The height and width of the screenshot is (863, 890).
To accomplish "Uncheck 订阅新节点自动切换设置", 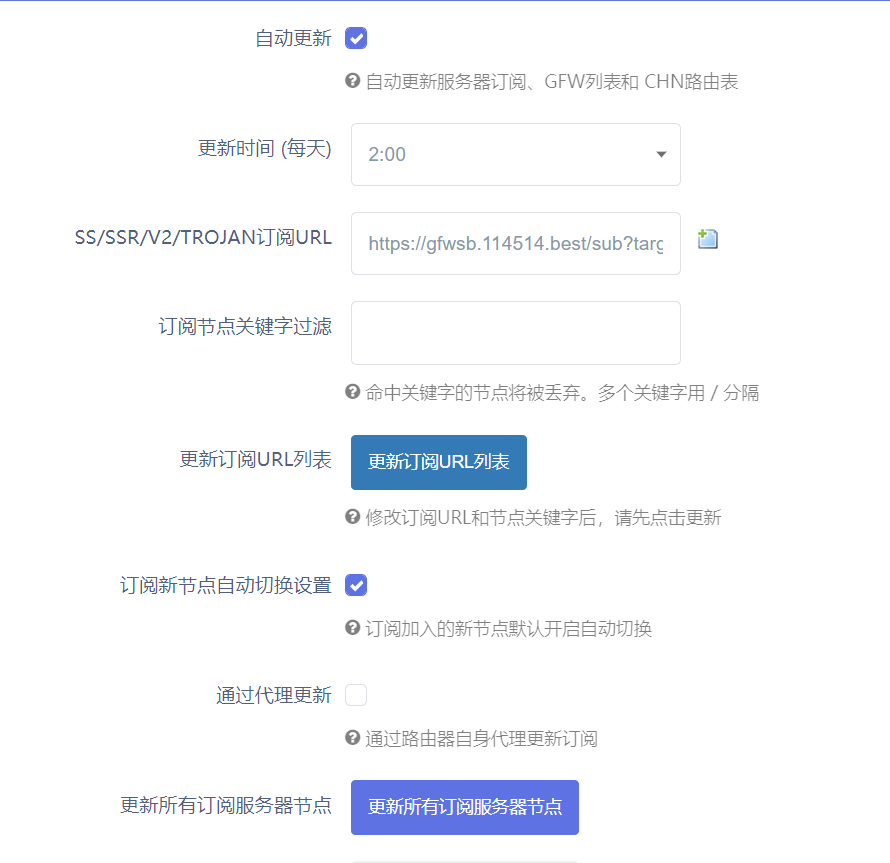I will click(x=356, y=585).
